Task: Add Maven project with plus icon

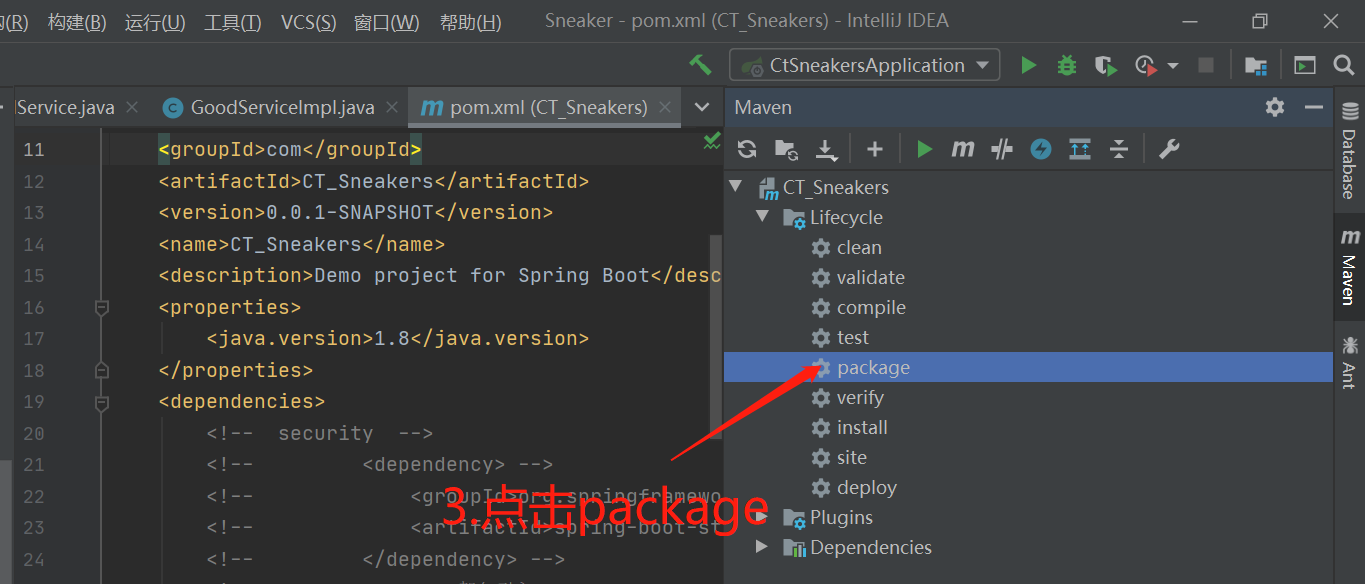Action: click(875, 149)
